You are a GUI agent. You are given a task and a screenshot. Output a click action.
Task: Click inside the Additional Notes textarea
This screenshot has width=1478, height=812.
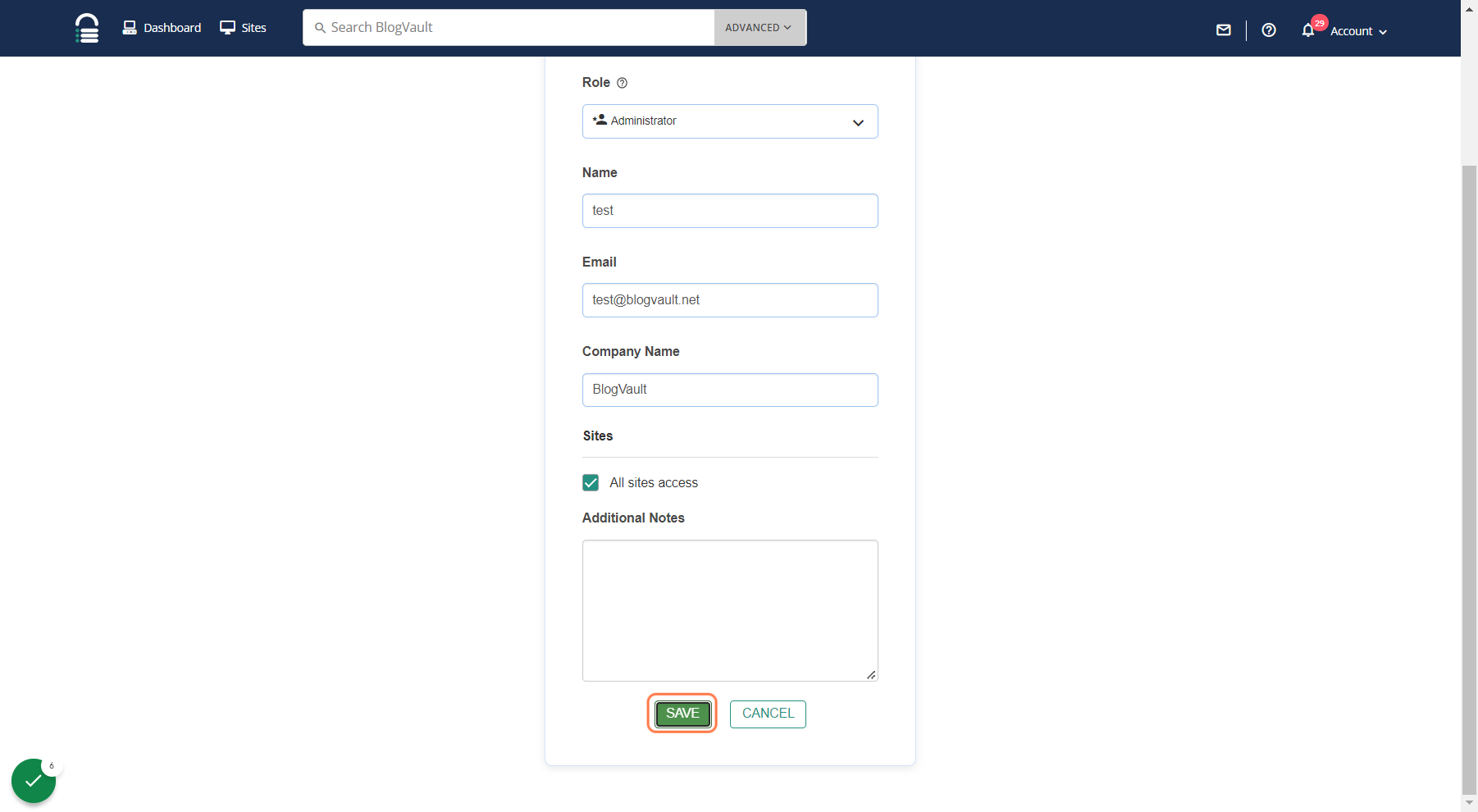tap(730, 610)
